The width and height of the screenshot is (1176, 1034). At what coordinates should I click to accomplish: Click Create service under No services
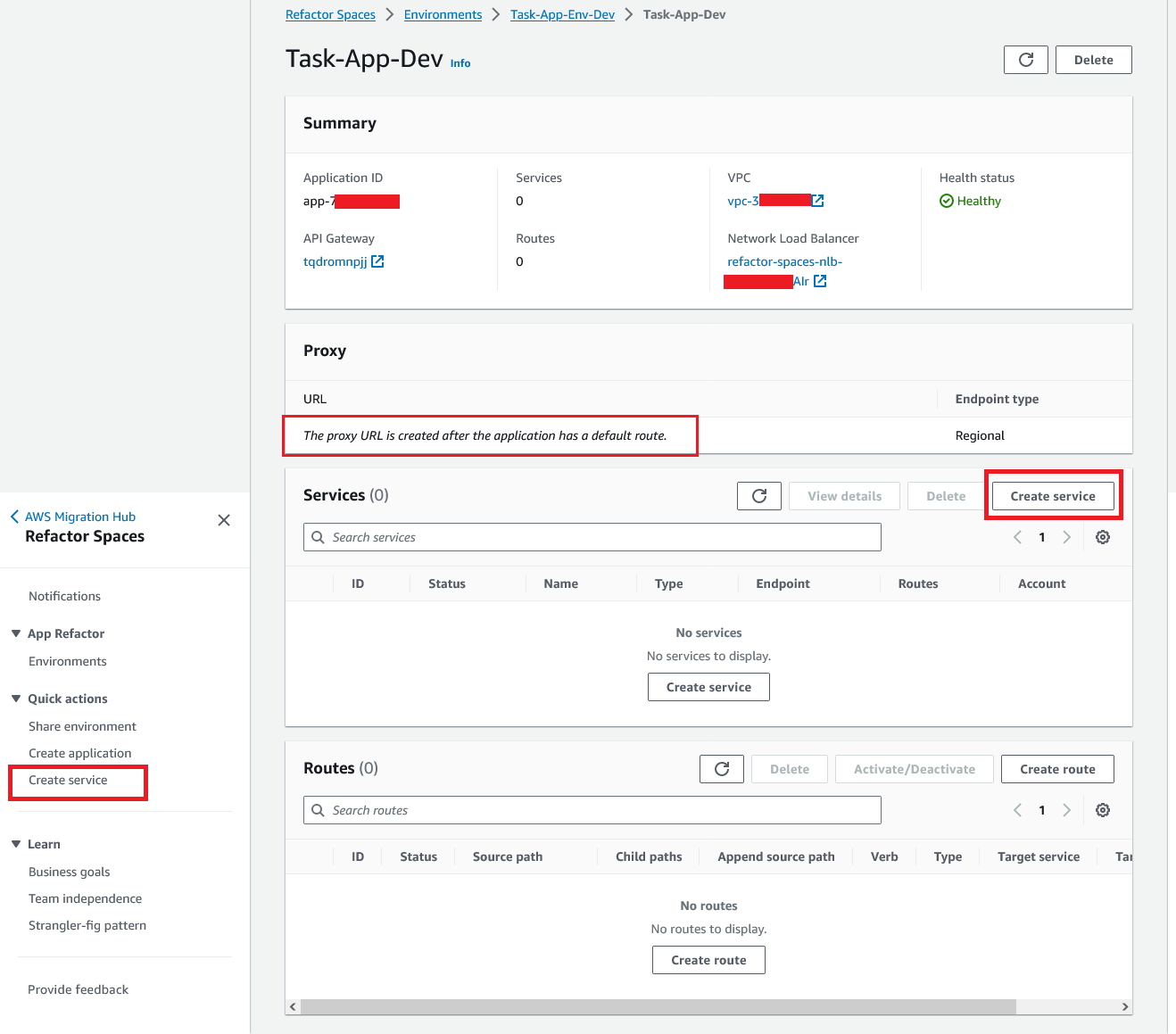coord(708,687)
